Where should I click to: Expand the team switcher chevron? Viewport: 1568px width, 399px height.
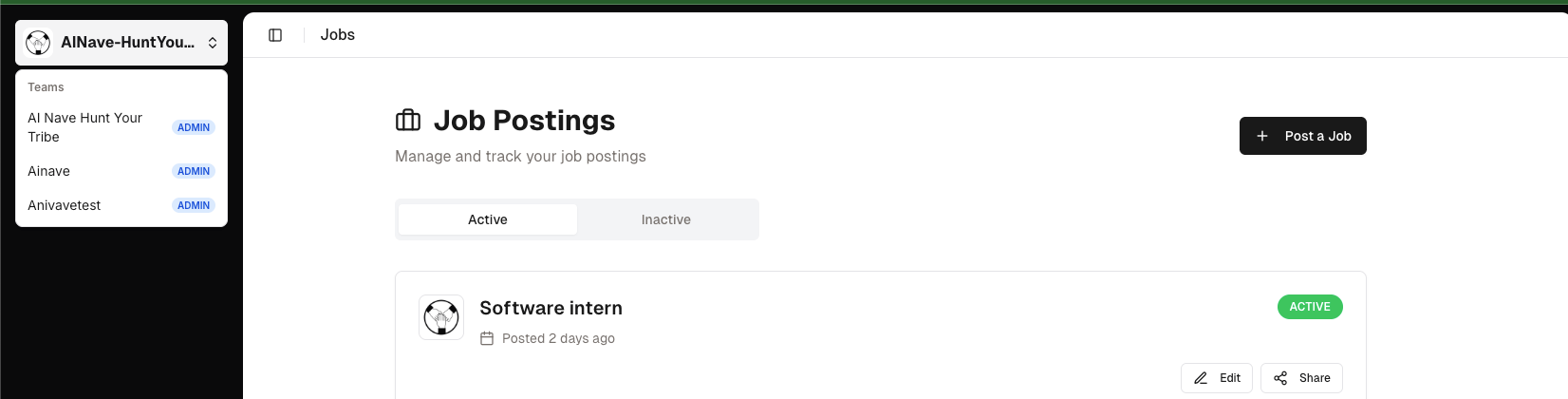coord(213,43)
